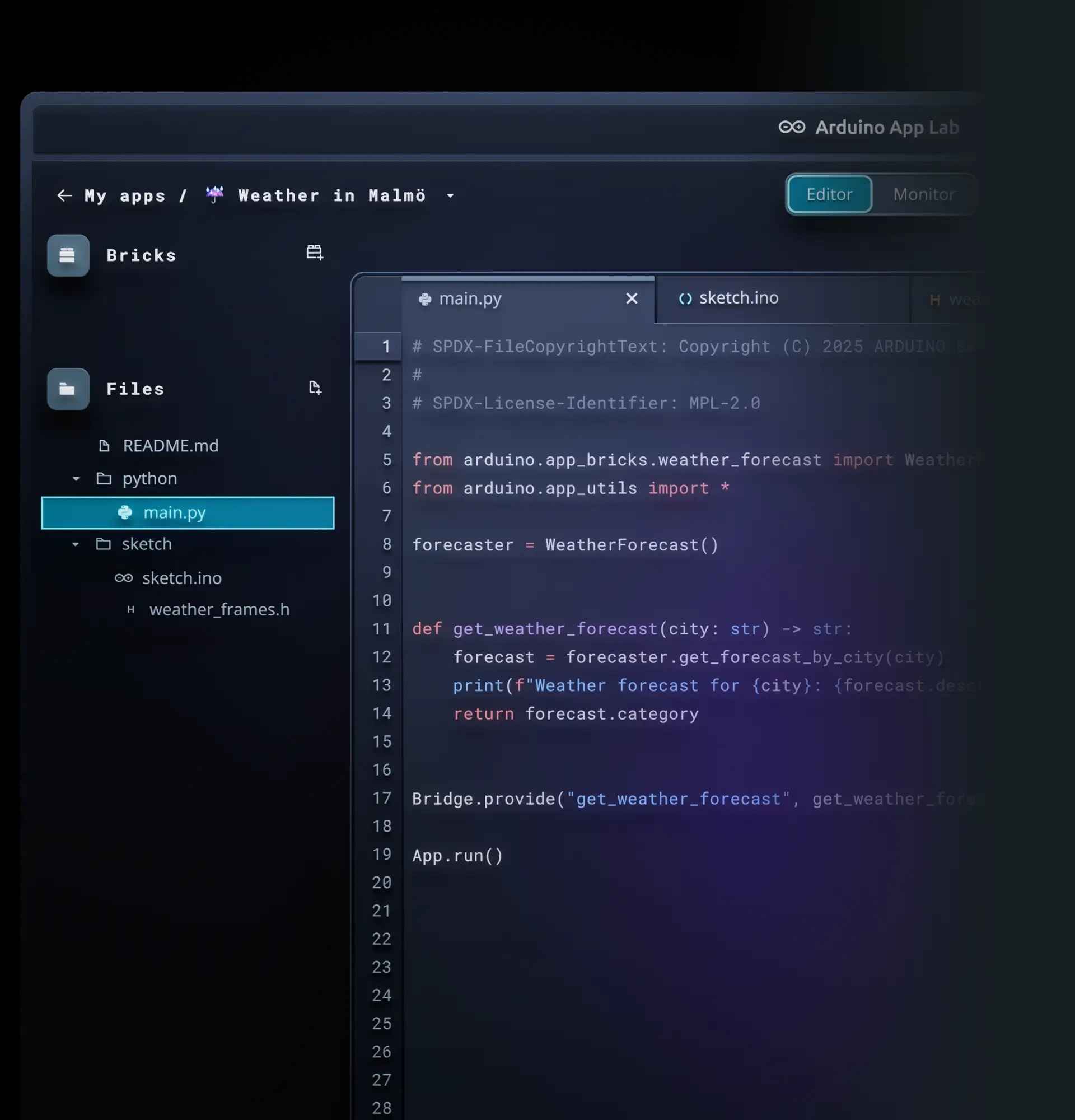Open the Weather in Malmö project dropdown
The image size is (1075, 1120).
pos(450,197)
